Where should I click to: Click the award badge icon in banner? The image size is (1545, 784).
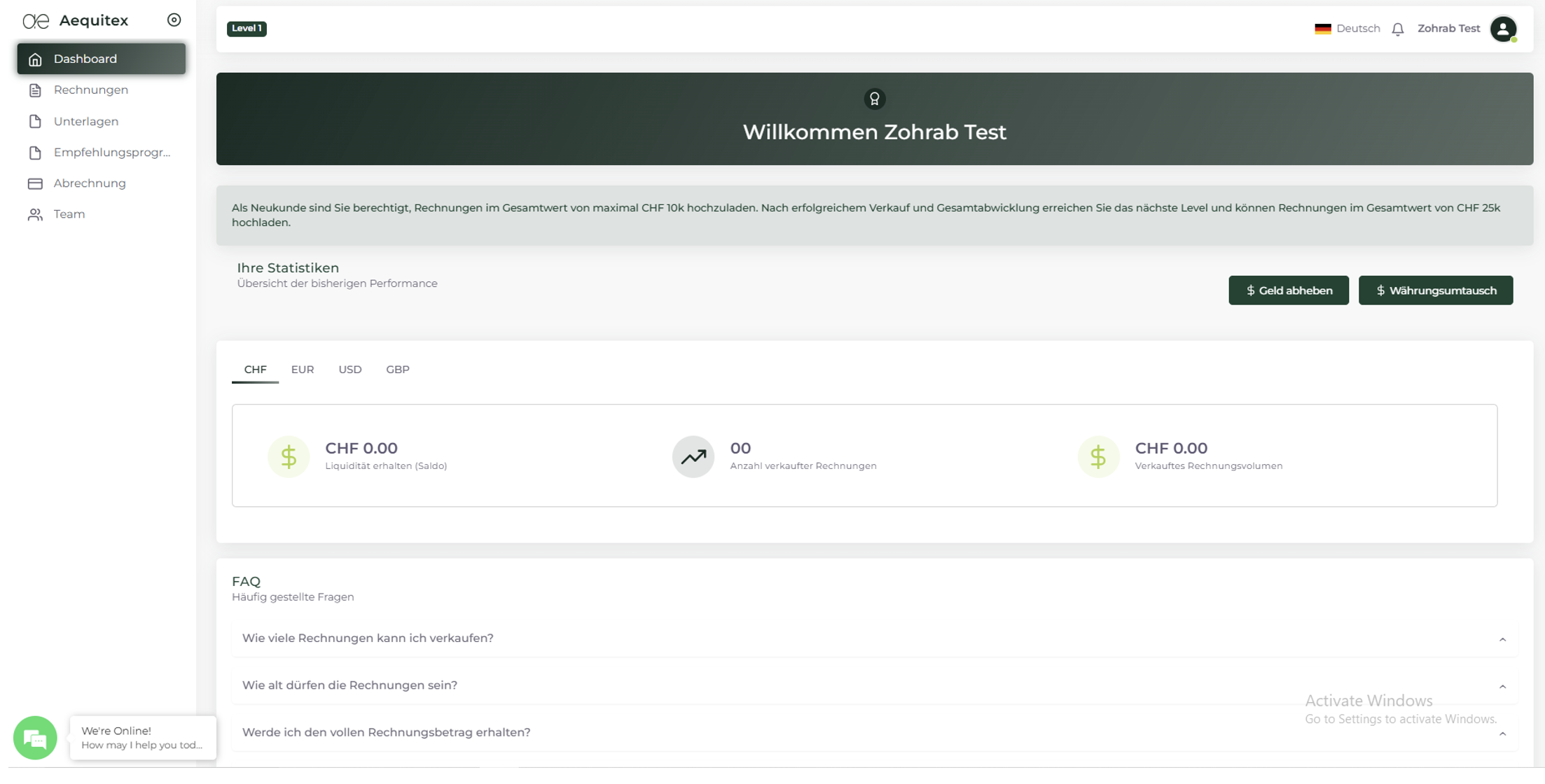pyautogui.click(x=874, y=99)
